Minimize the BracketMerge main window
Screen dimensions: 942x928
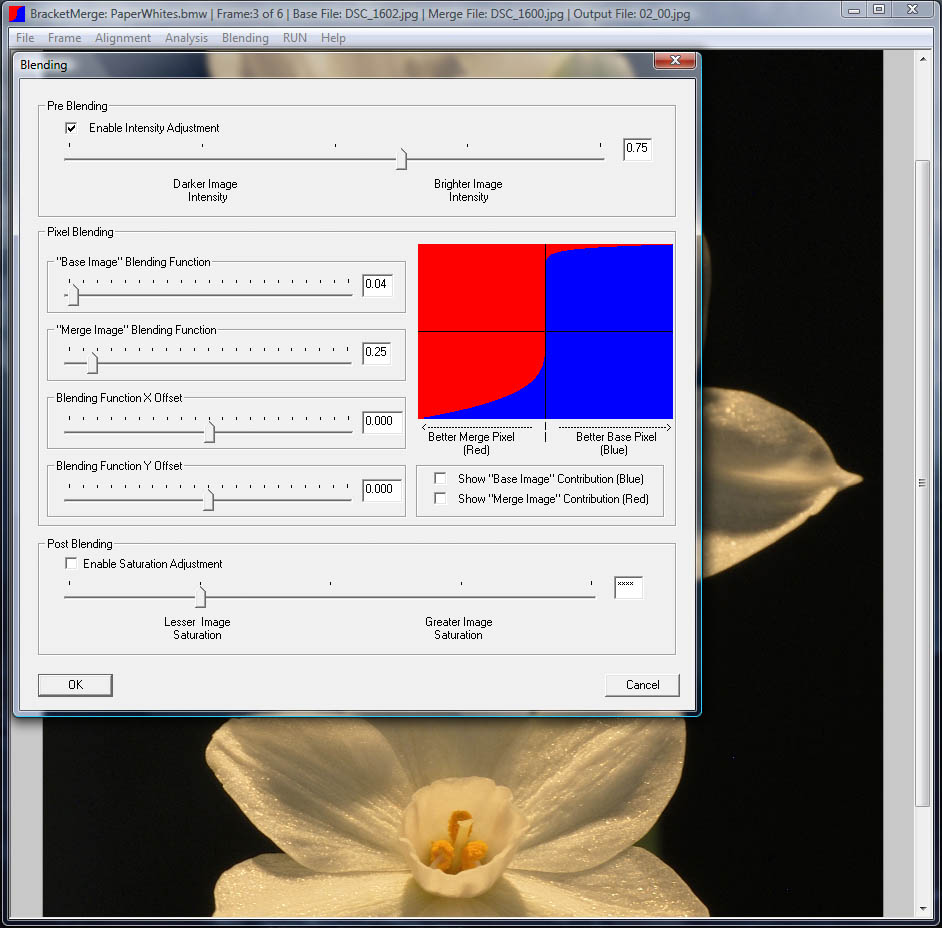click(x=854, y=10)
